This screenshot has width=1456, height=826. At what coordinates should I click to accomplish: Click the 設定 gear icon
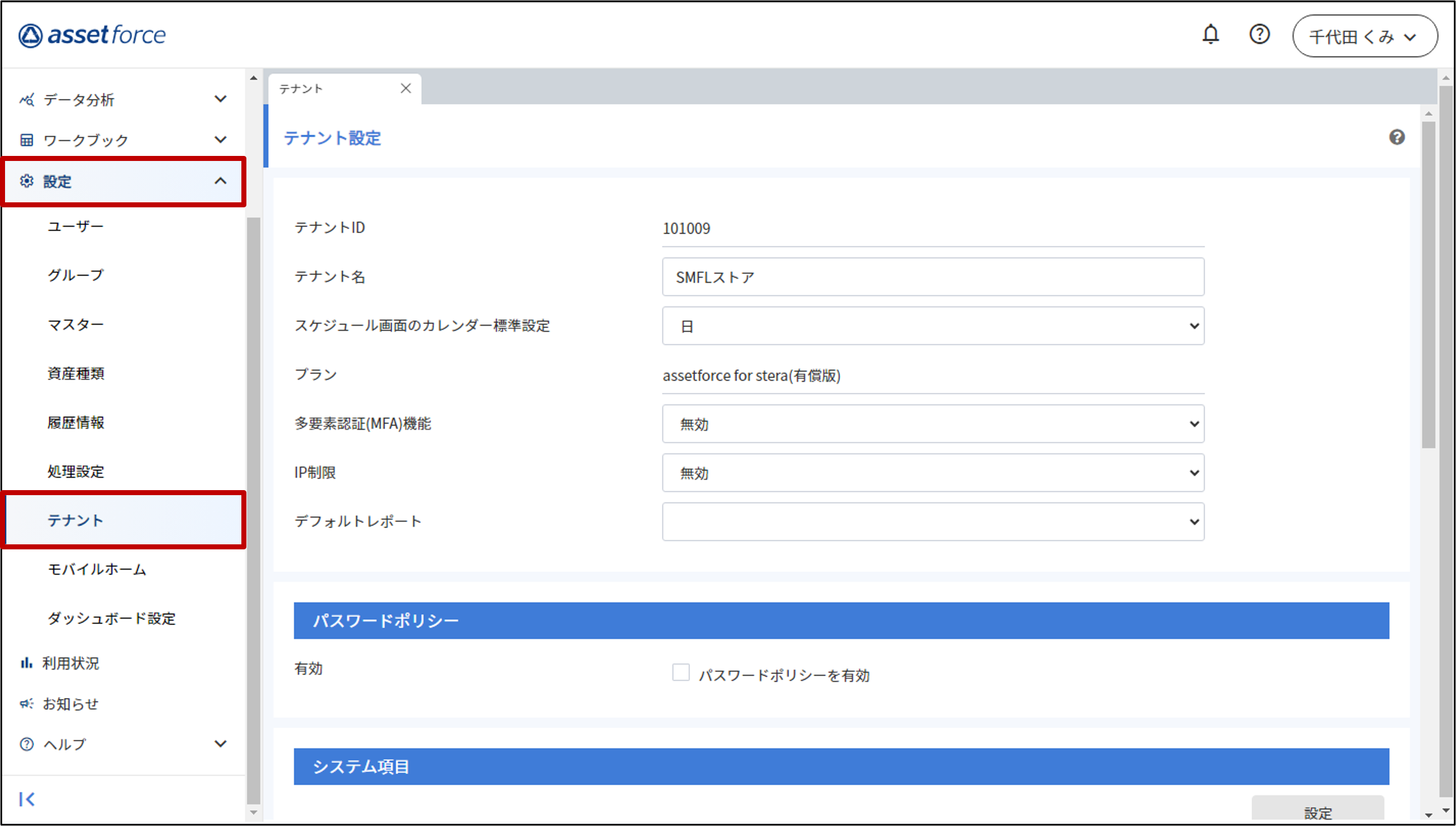click(x=26, y=181)
